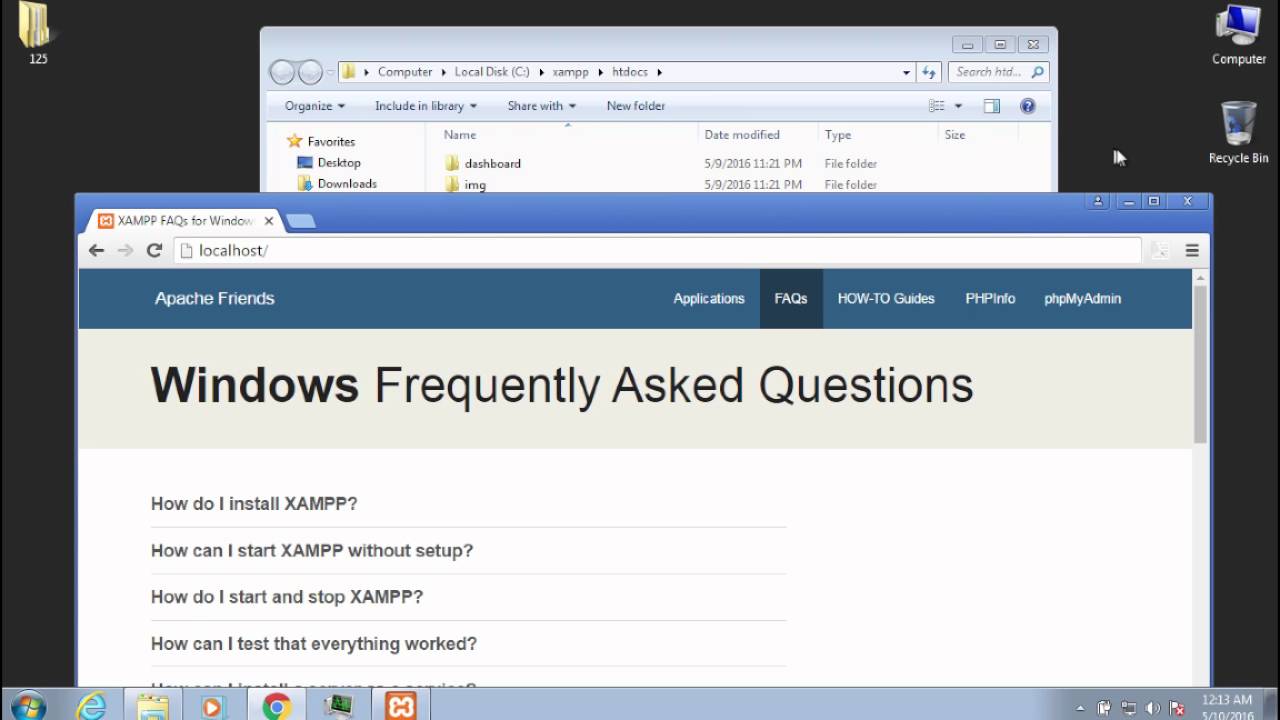
Task: Go back in the Chrome browser
Action: (x=96, y=250)
